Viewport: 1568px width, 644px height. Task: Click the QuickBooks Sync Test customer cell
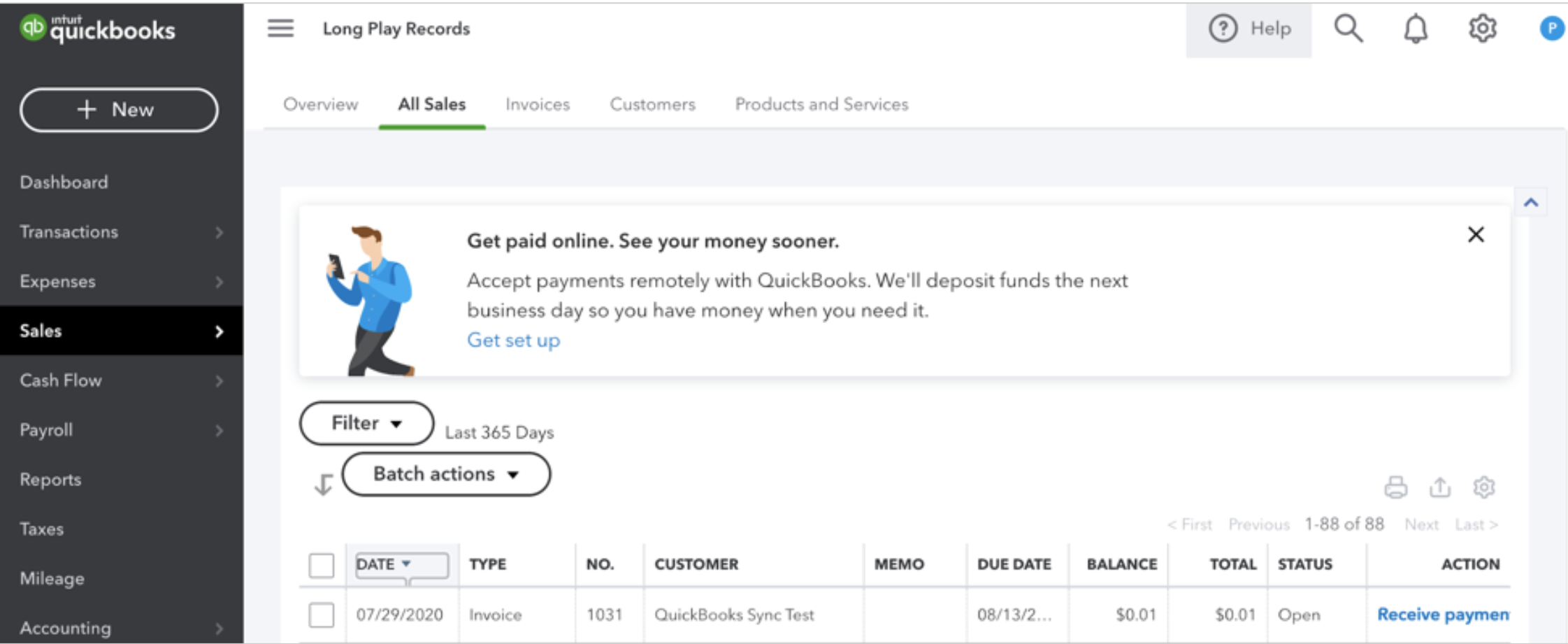[734, 615]
